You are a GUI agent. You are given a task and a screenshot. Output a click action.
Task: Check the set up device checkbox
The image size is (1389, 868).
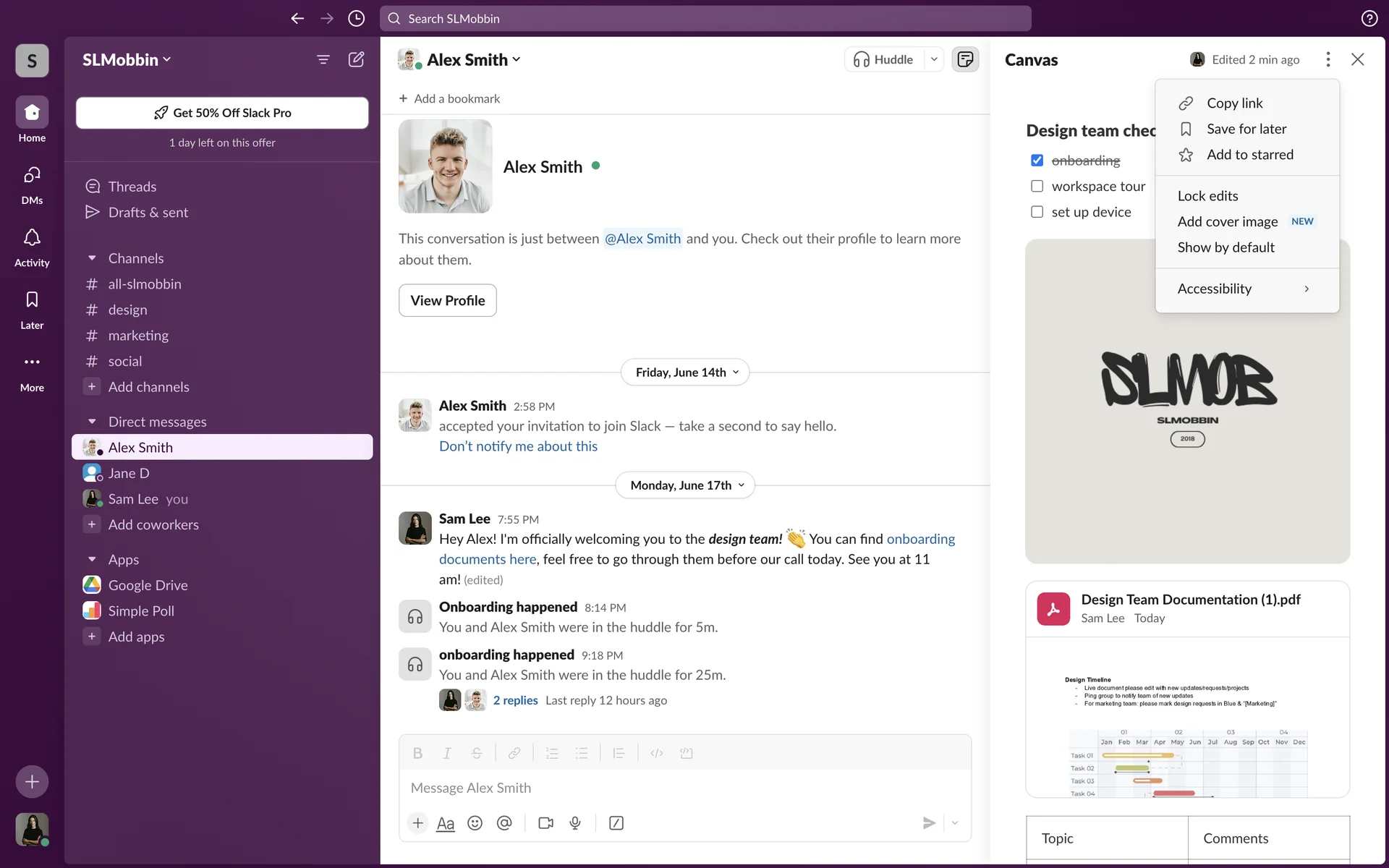(1037, 212)
